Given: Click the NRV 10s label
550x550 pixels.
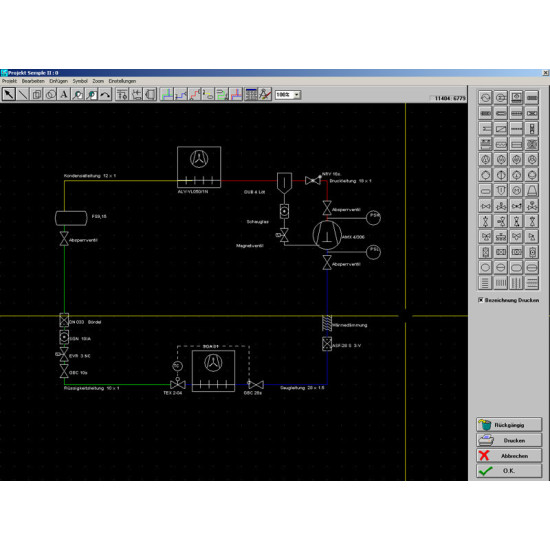Looking at the screenshot, I should coord(331,174).
